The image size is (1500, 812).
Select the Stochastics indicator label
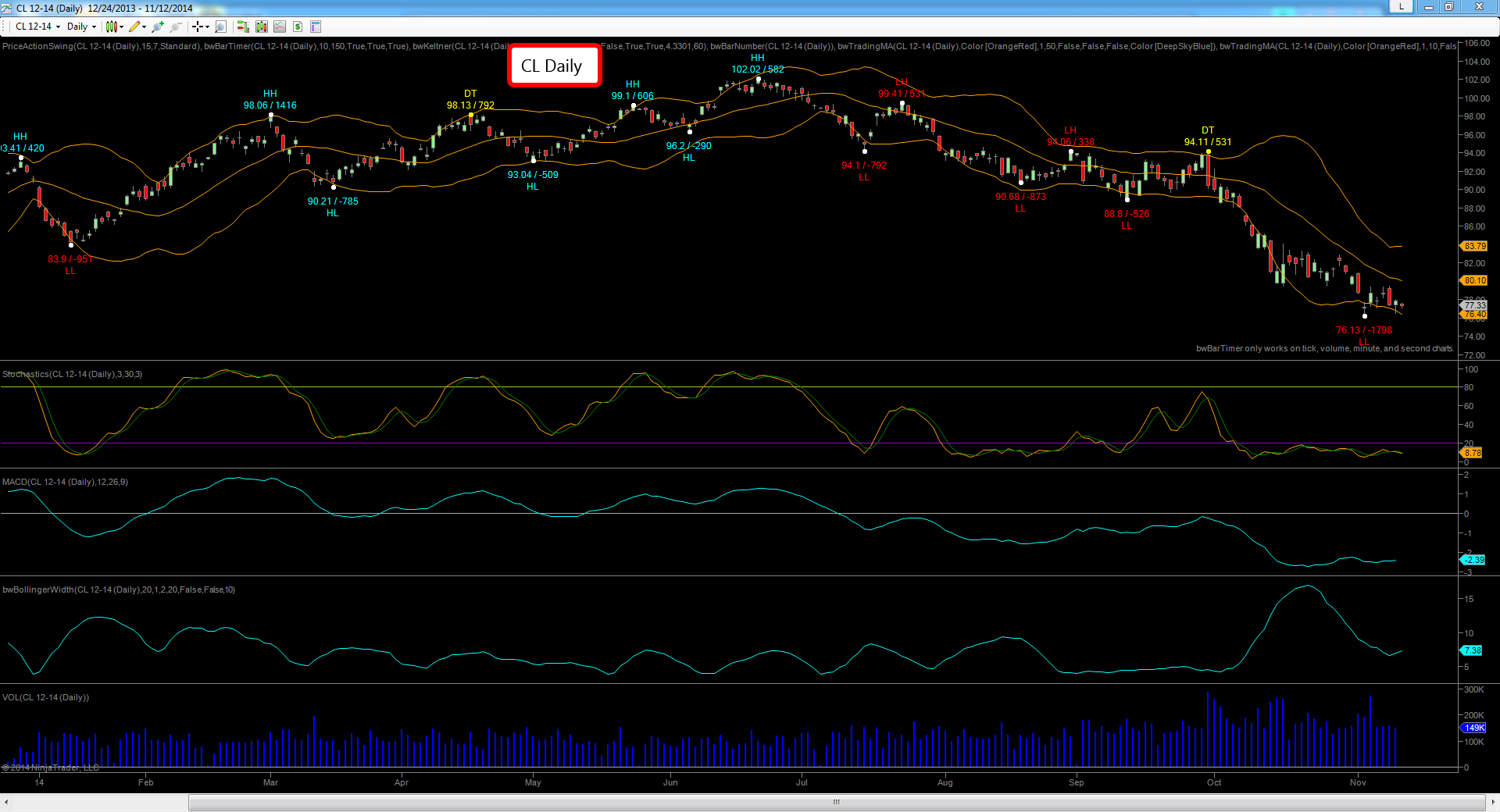tap(72, 374)
